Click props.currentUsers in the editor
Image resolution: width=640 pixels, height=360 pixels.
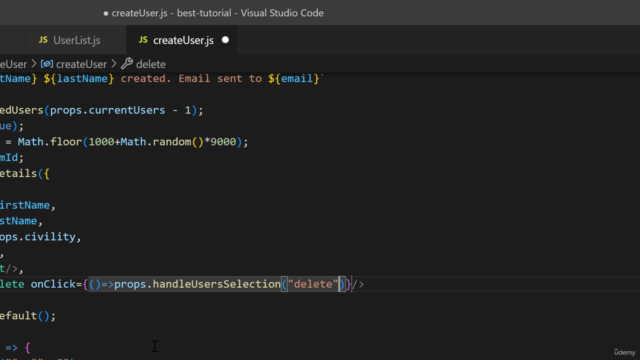(107, 110)
